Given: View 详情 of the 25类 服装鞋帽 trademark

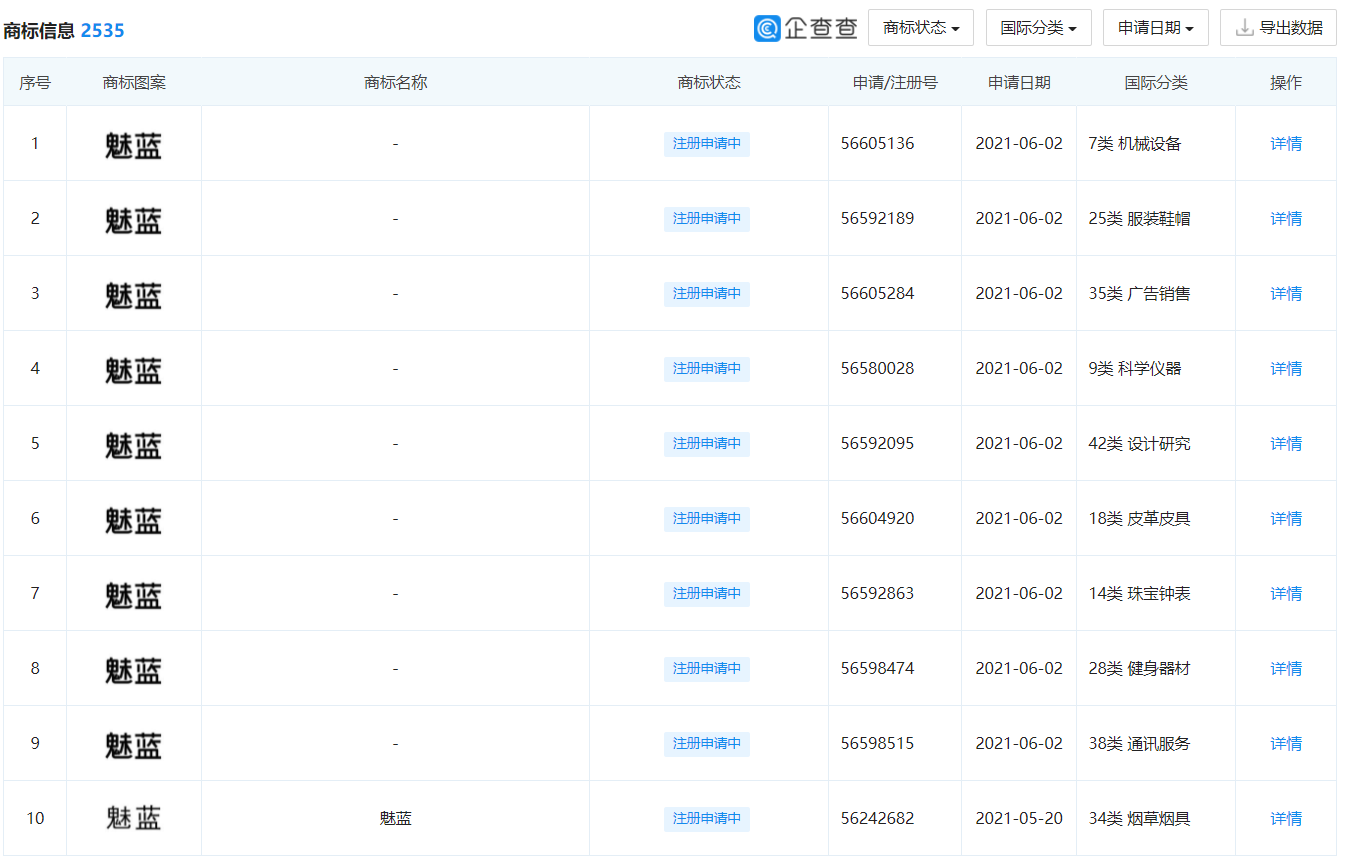Looking at the screenshot, I should point(1286,219).
